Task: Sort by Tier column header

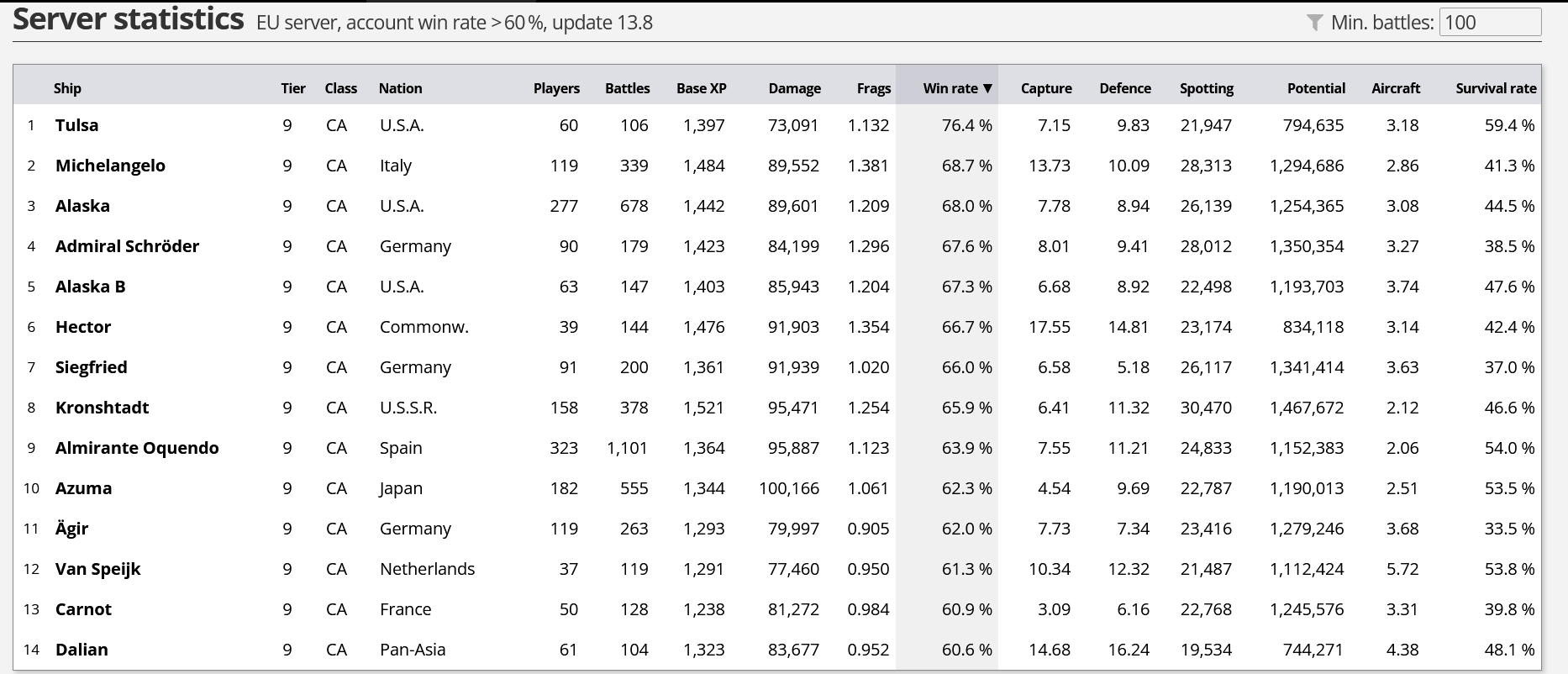Action: (x=293, y=88)
